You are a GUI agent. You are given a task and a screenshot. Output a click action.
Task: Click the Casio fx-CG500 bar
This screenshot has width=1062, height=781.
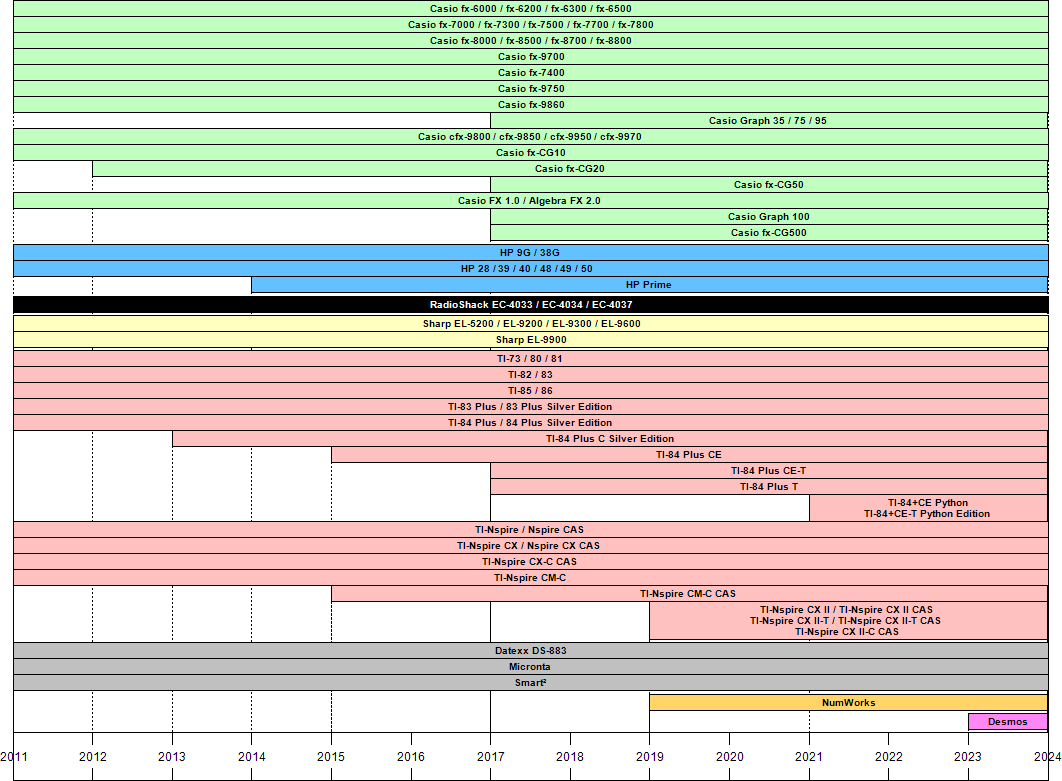click(x=769, y=232)
